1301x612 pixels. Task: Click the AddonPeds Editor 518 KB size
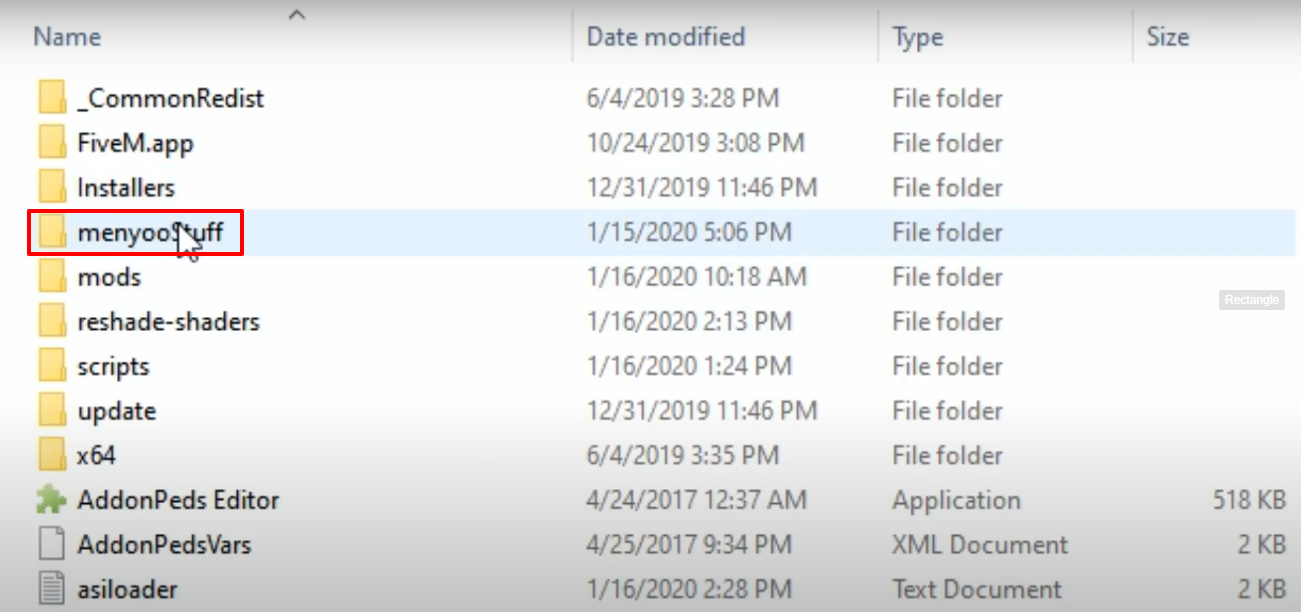click(1249, 500)
